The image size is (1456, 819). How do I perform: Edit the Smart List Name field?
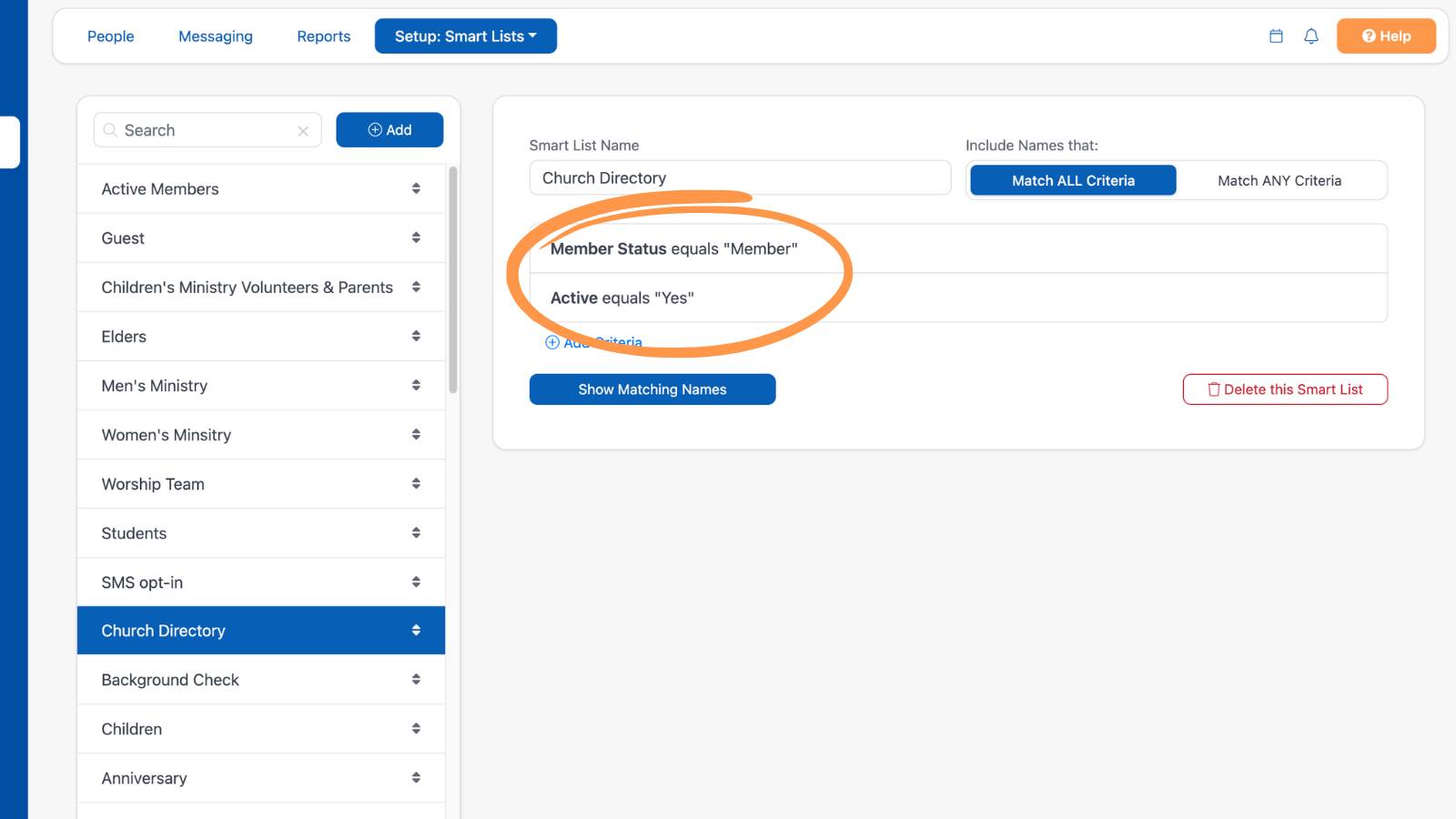[740, 178]
